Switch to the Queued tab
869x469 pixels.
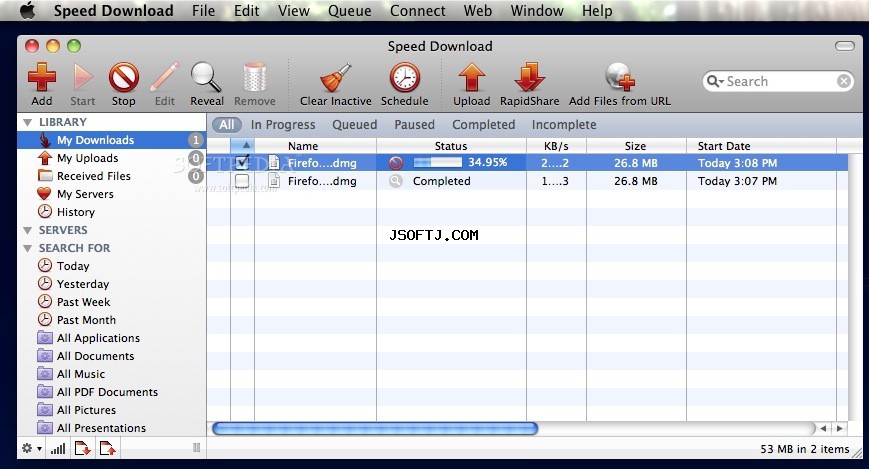click(x=355, y=125)
